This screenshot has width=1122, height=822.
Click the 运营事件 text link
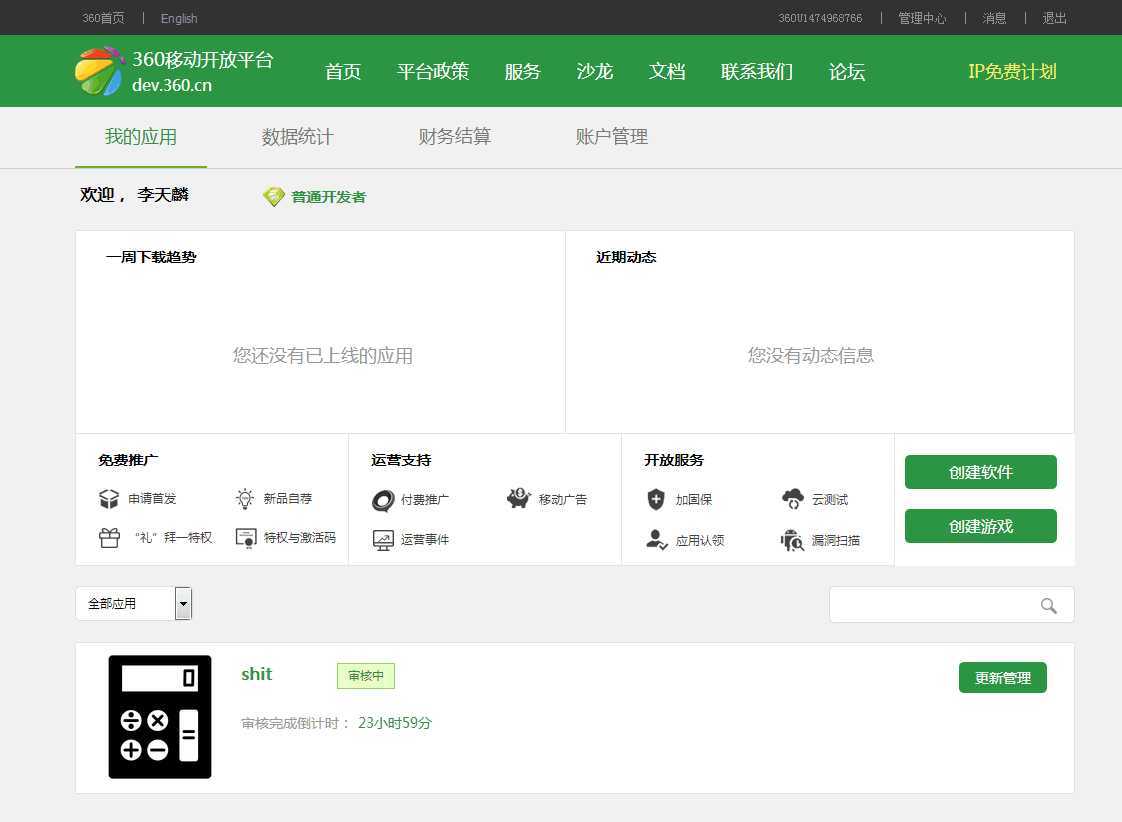[425, 540]
